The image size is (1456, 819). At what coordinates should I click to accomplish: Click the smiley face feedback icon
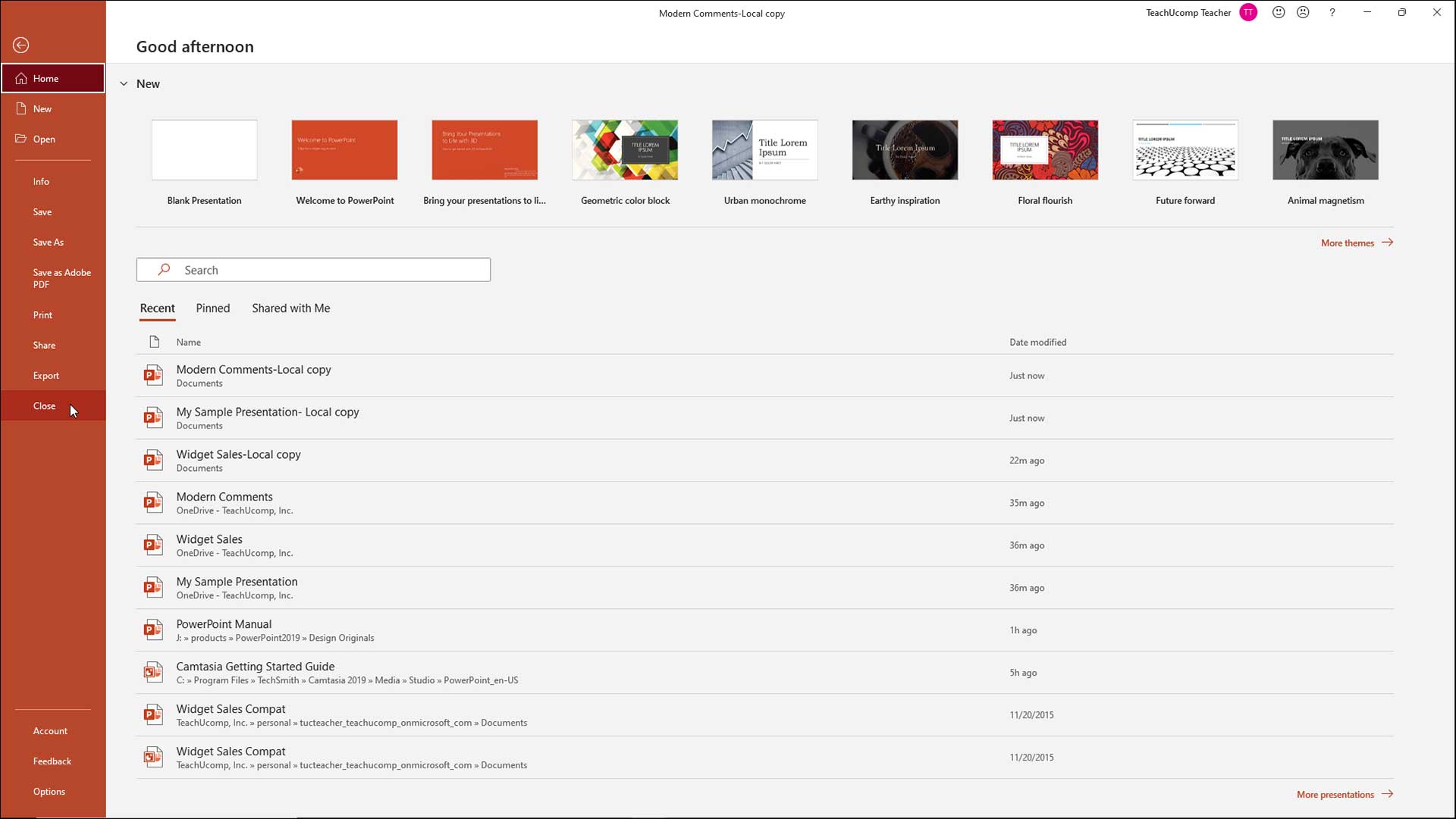point(1279,12)
